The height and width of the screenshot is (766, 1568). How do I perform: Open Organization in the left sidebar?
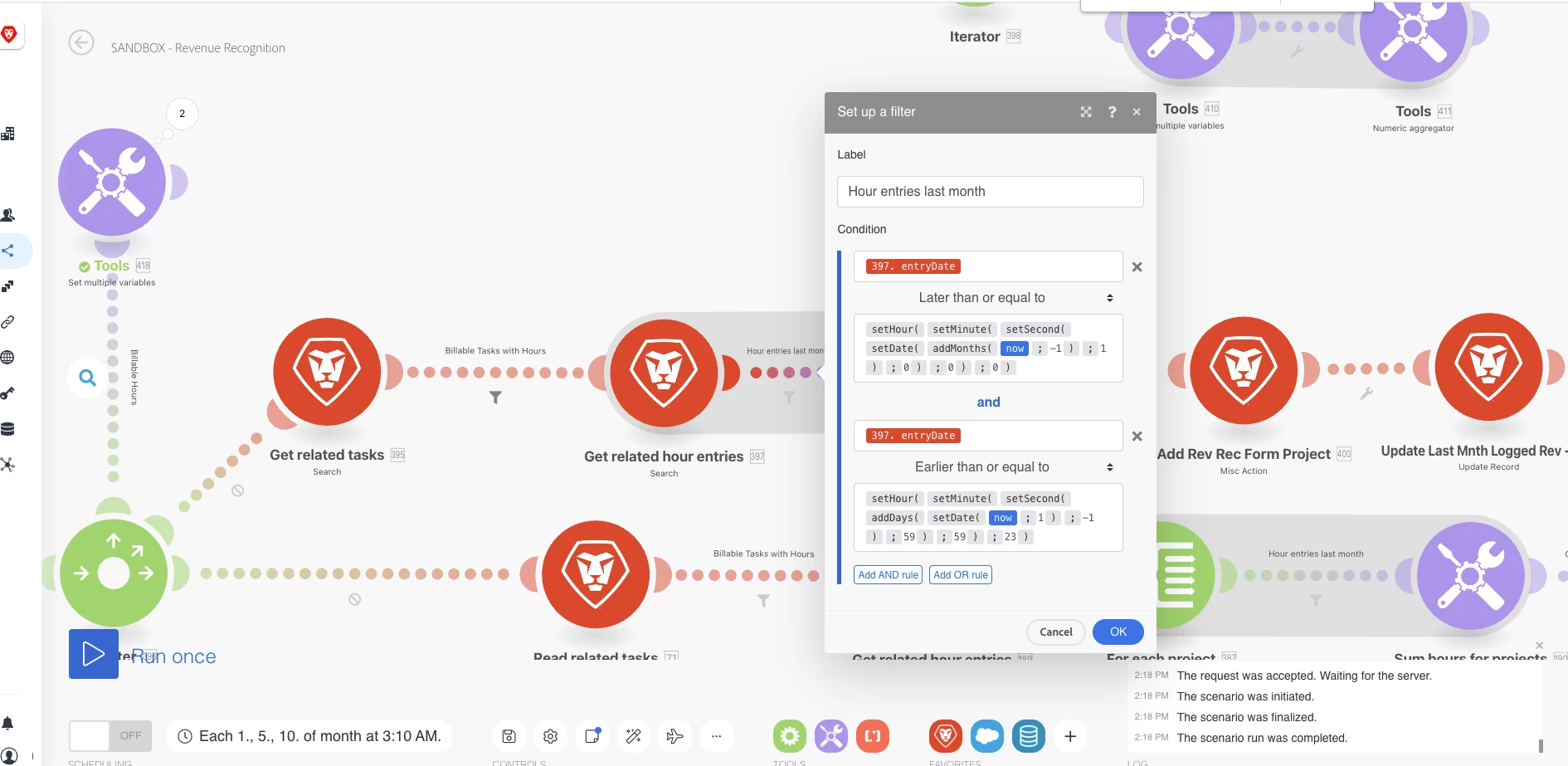[x=8, y=134]
